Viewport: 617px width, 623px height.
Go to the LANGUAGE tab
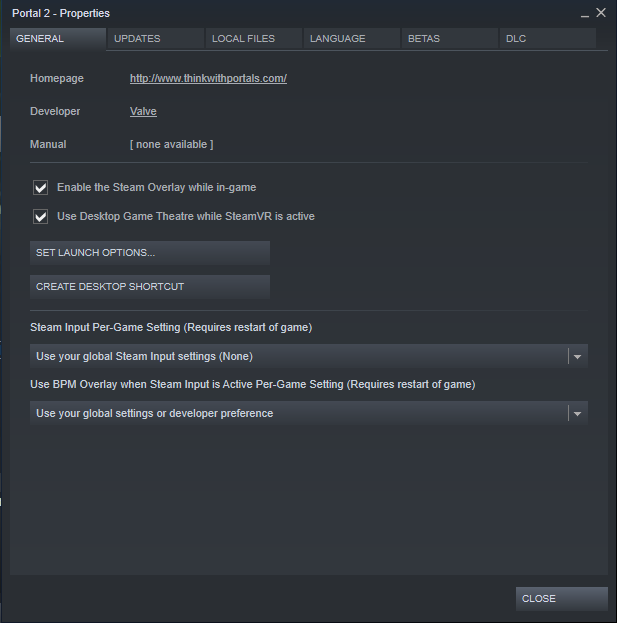point(352,39)
